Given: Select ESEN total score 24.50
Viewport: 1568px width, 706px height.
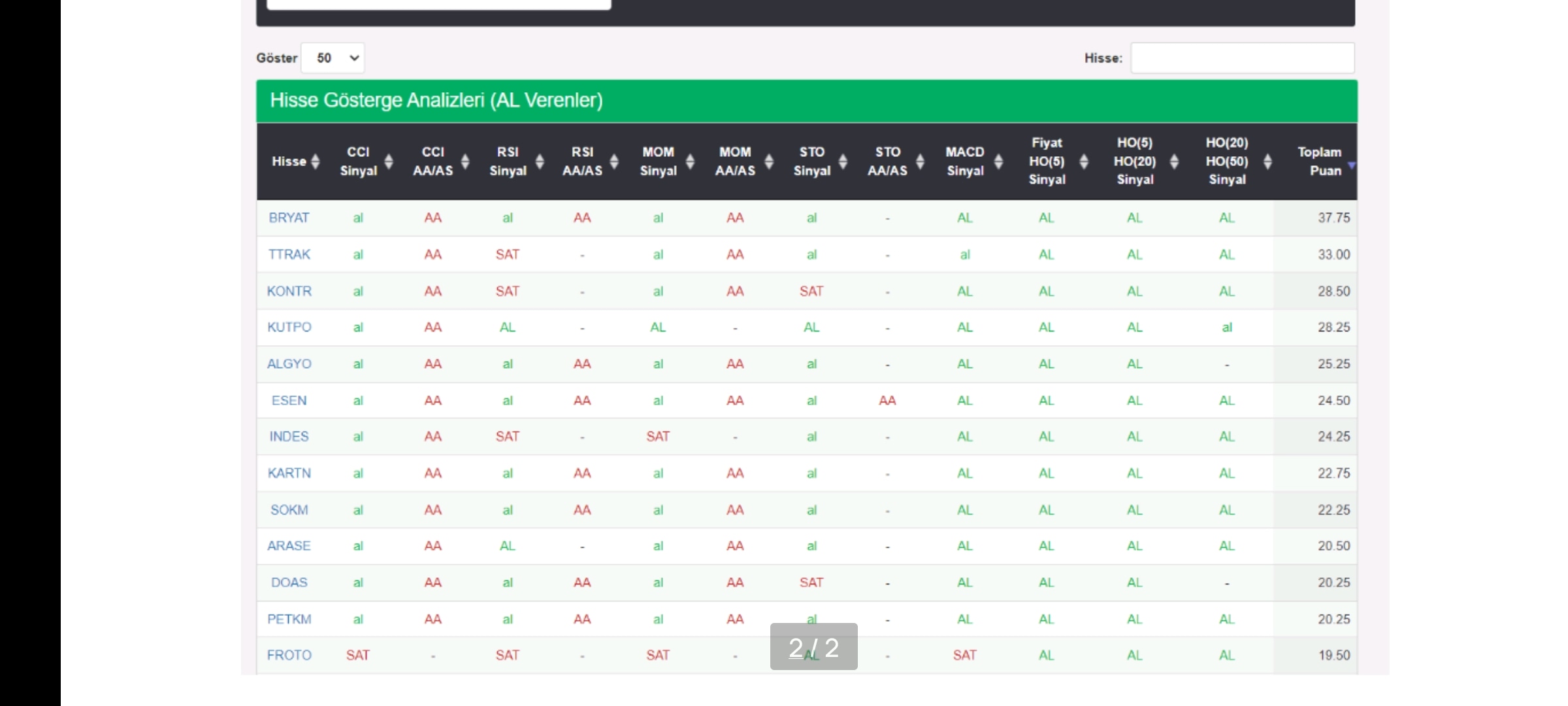Looking at the screenshot, I should click(x=1333, y=400).
